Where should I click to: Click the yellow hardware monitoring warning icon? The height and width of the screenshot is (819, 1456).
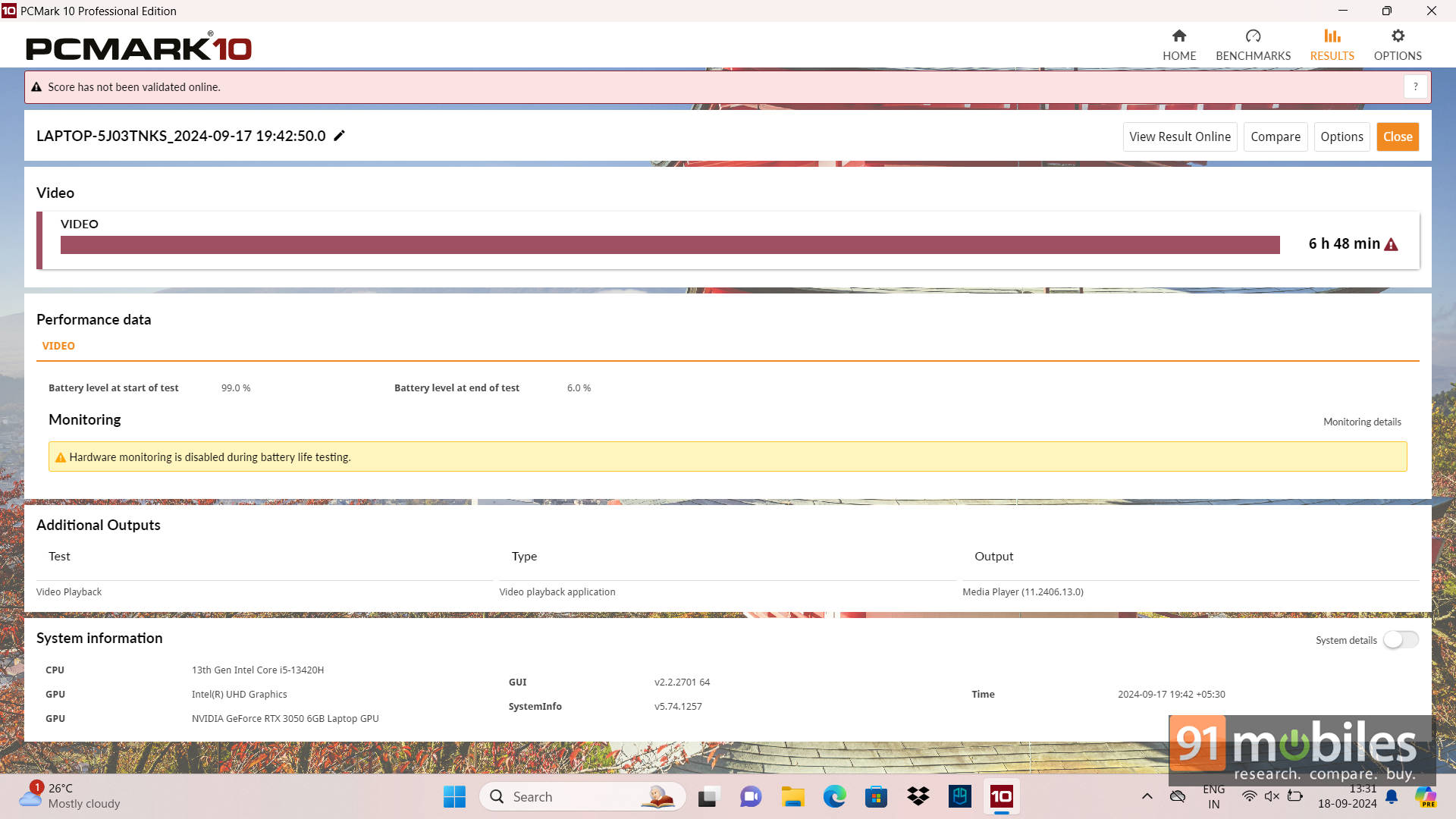pos(61,457)
